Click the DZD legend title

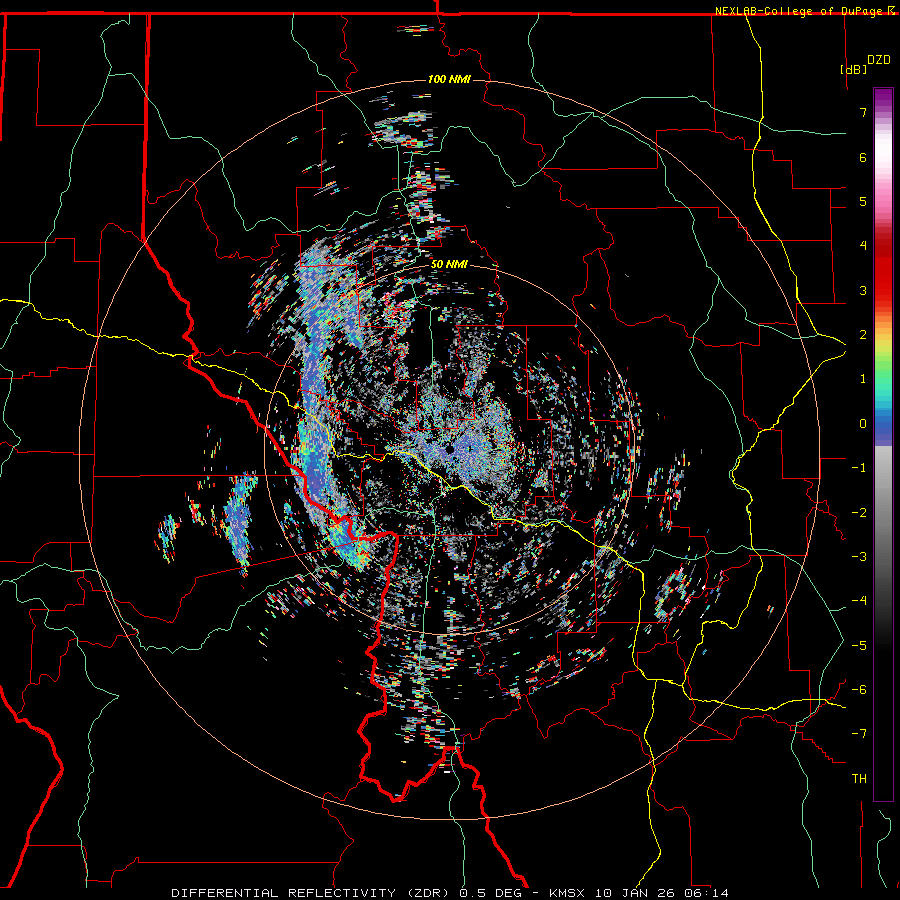pos(879,60)
